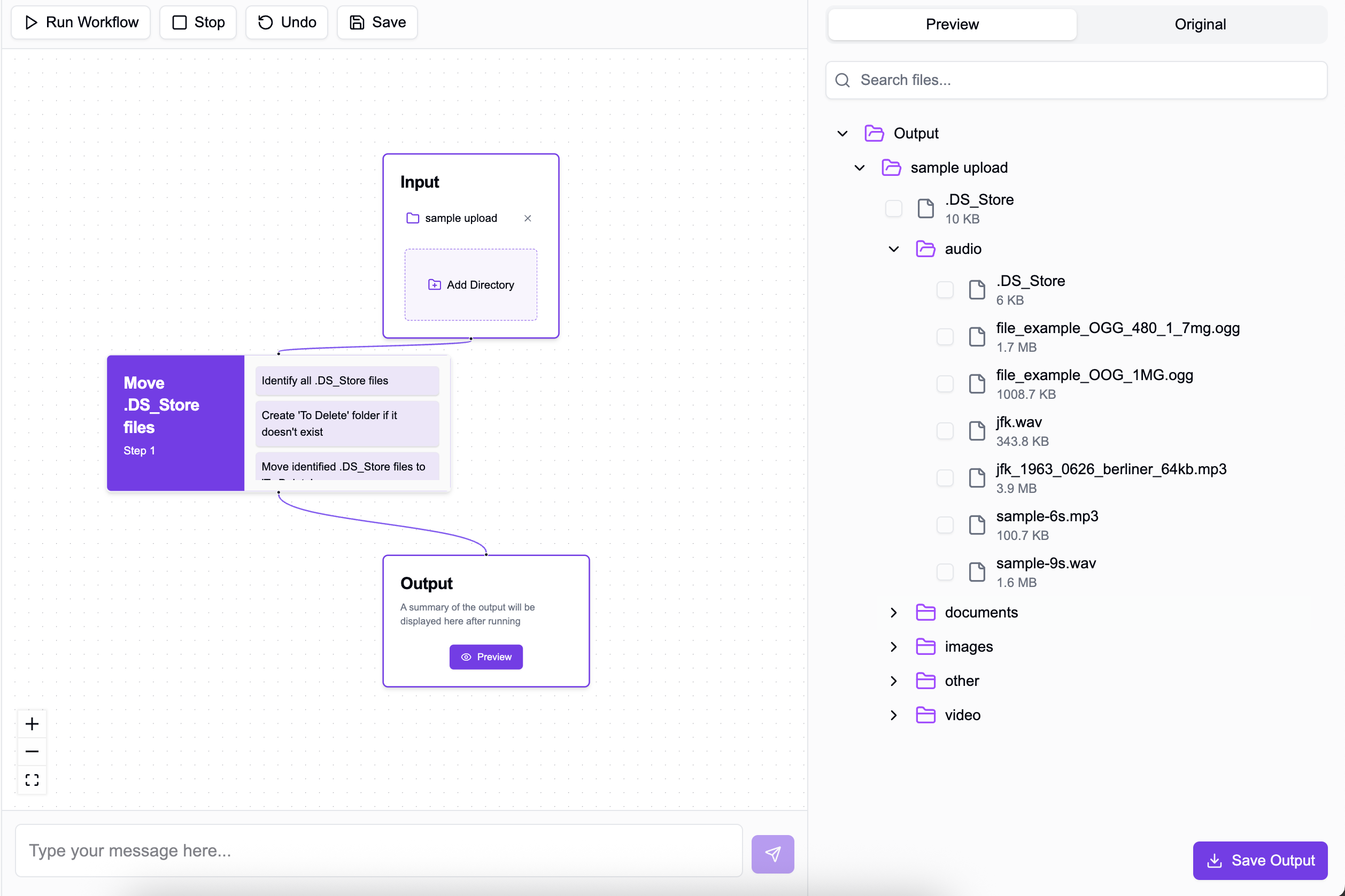Click the Undo button
Viewport: 1345px width, 896px height.
click(x=287, y=22)
